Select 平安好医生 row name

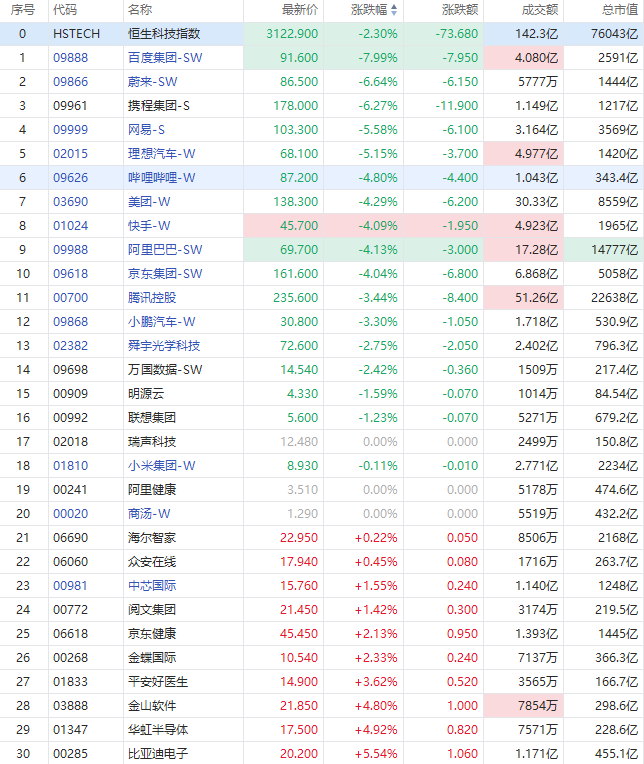tap(158, 682)
